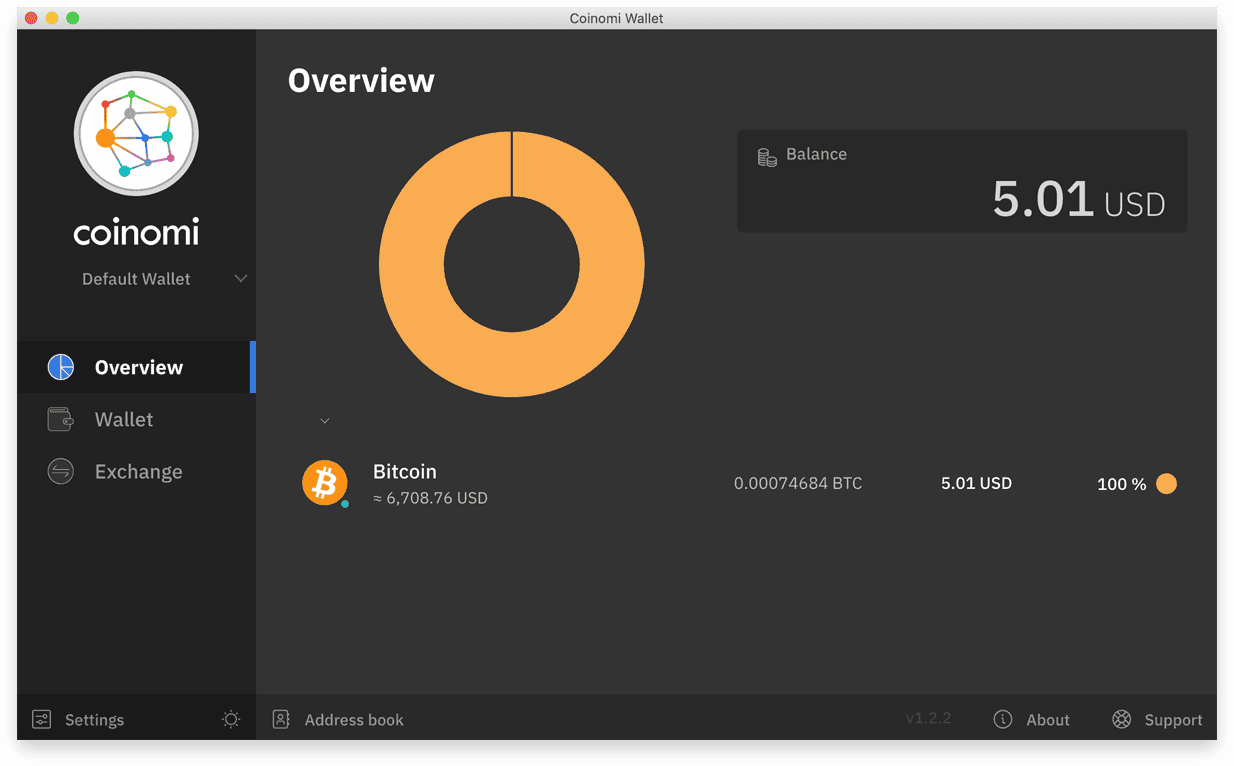Click the Overview pie chart icon
This screenshot has height=766, width=1234.
click(61, 367)
